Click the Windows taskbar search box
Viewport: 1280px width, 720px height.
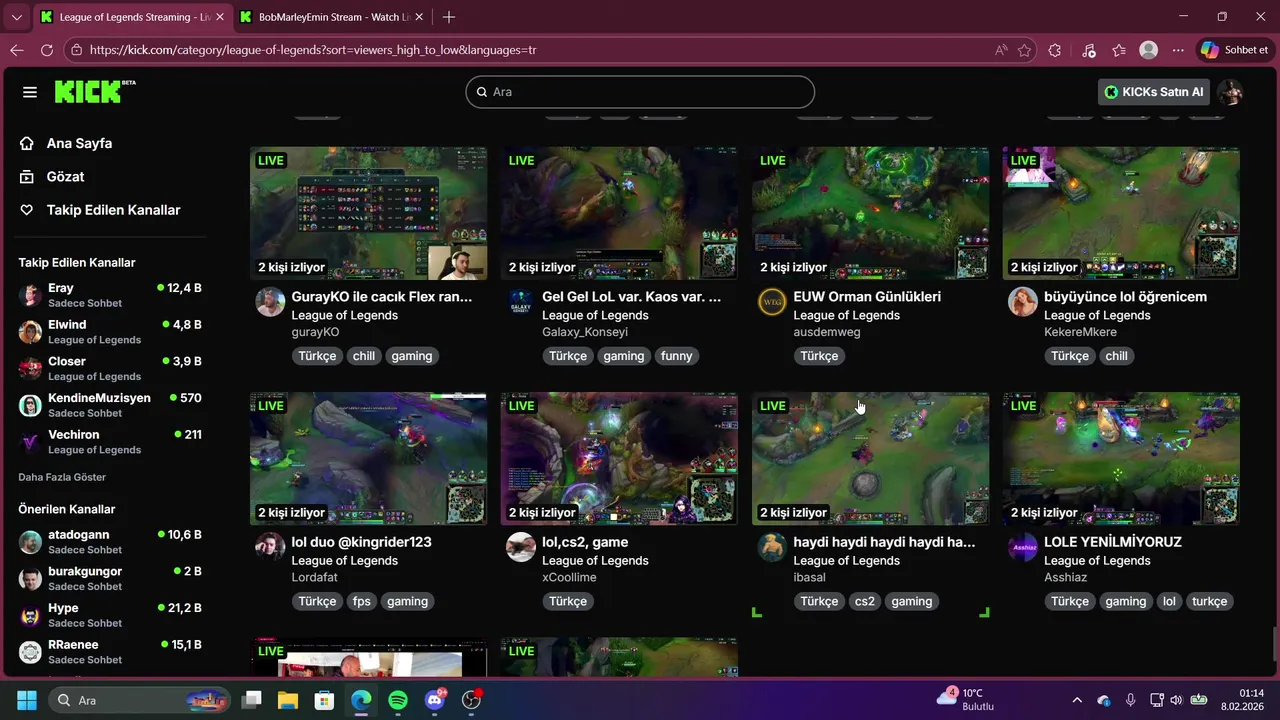point(139,700)
